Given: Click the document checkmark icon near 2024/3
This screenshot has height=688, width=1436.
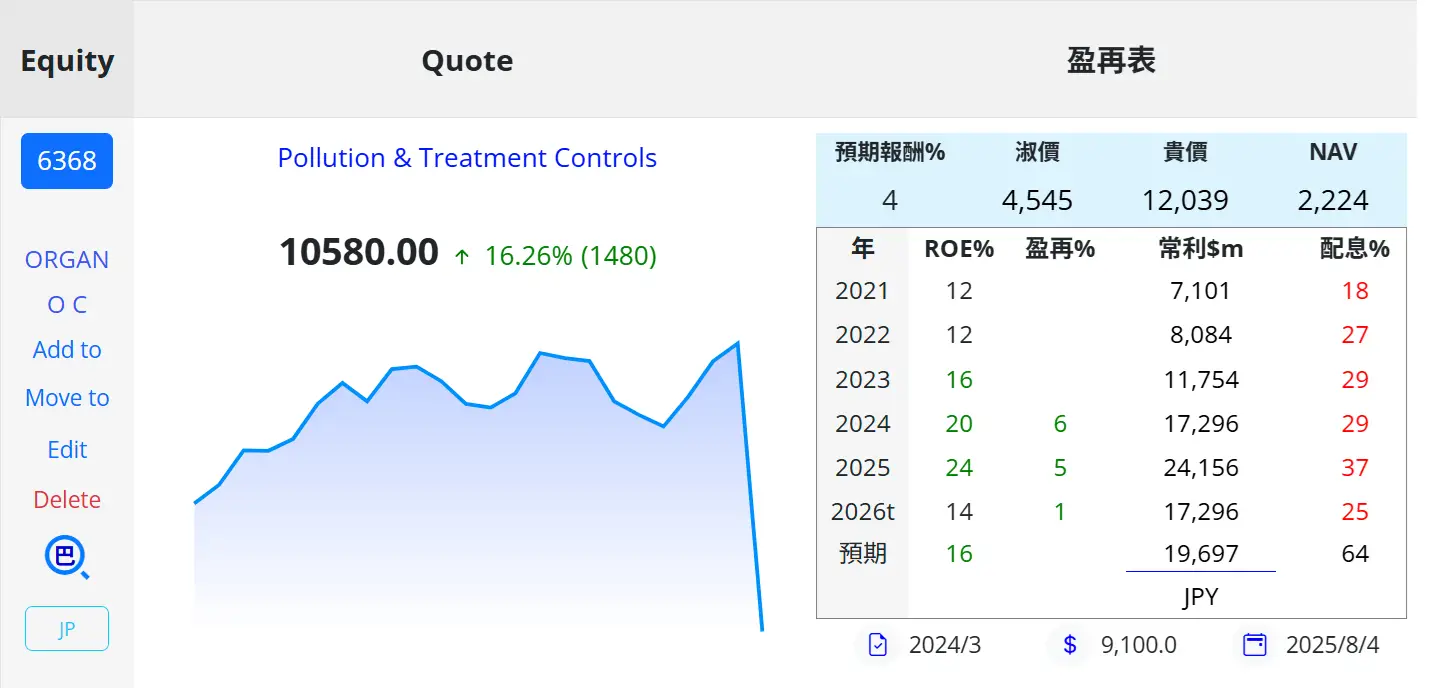Looking at the screenshot, I should 878,645.
